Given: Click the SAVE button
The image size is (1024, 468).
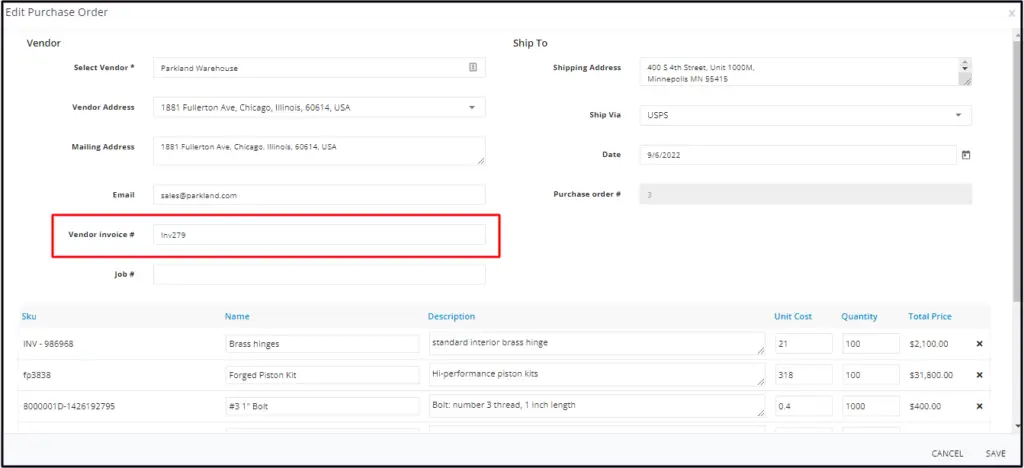Looking at the screenshot, I should [995, 454].
